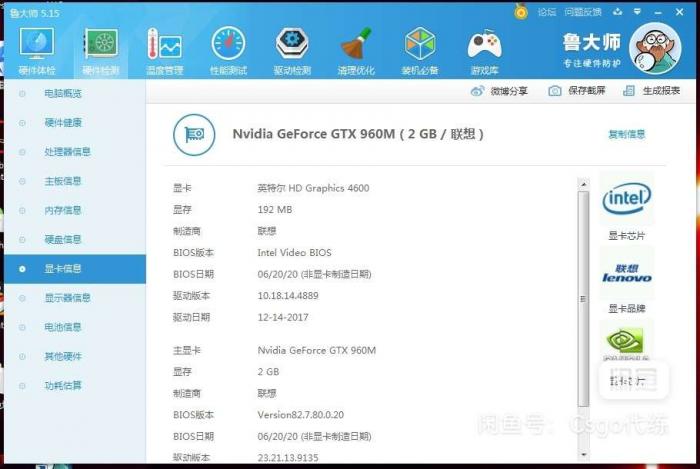Close the 鲁大师 window

click(x=679, y=12)
